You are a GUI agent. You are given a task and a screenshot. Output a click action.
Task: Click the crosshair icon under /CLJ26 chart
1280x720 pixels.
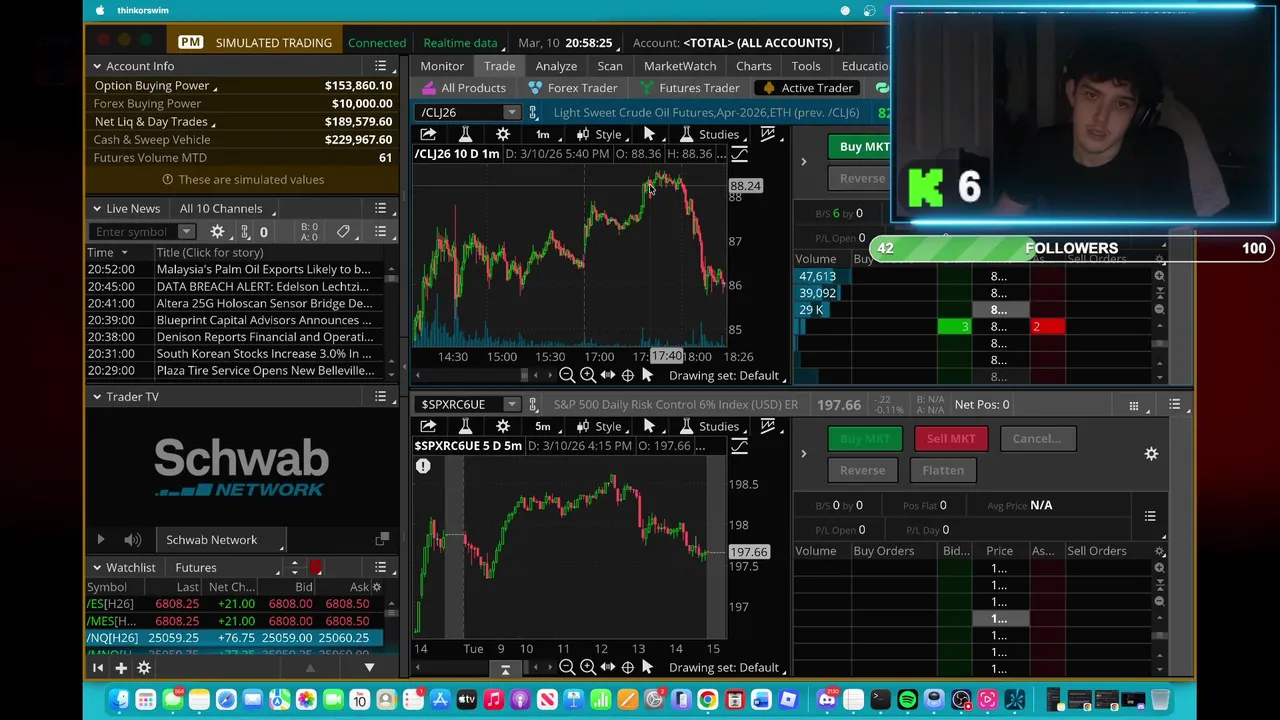point(627,375)
